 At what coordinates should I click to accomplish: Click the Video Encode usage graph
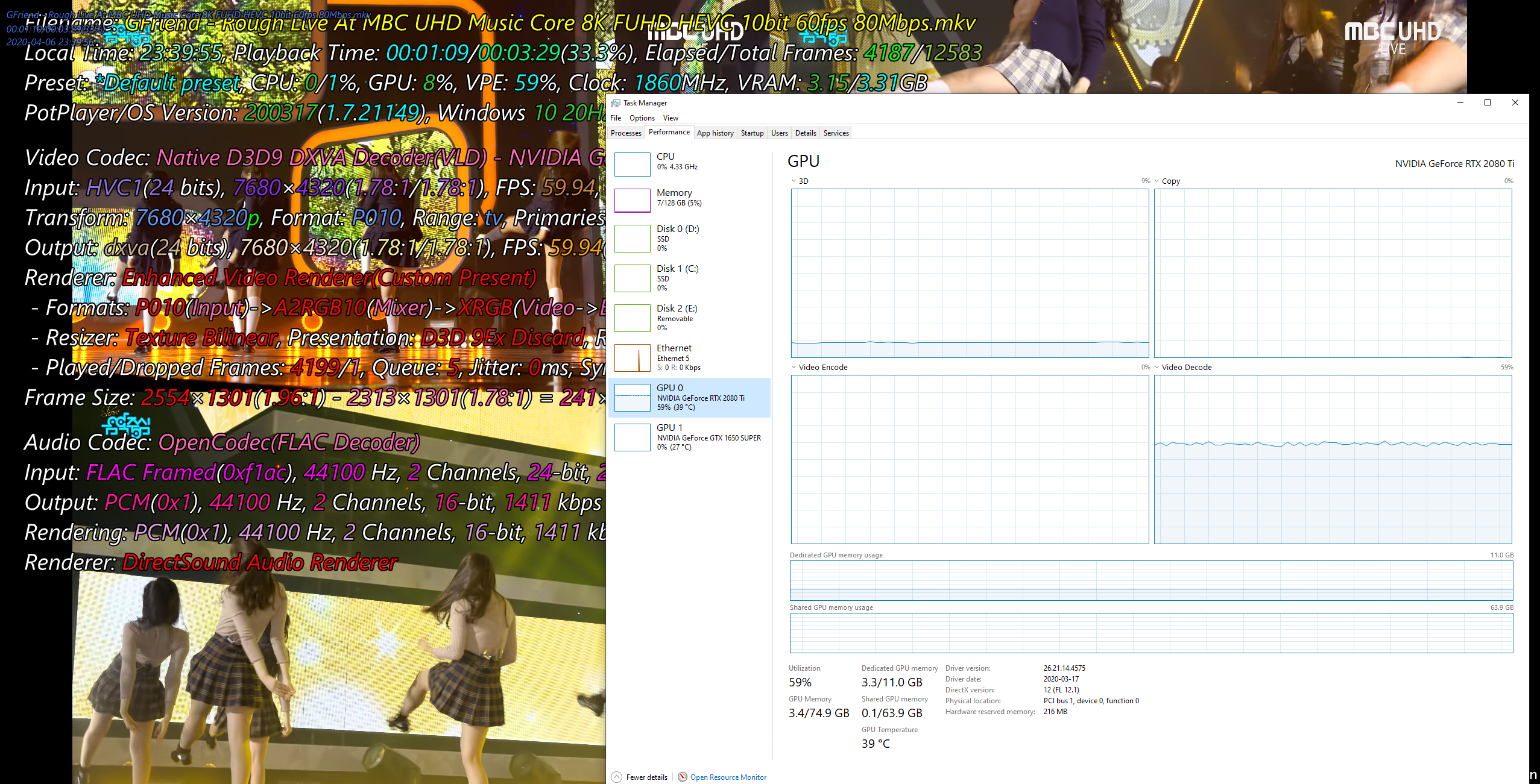970,460
